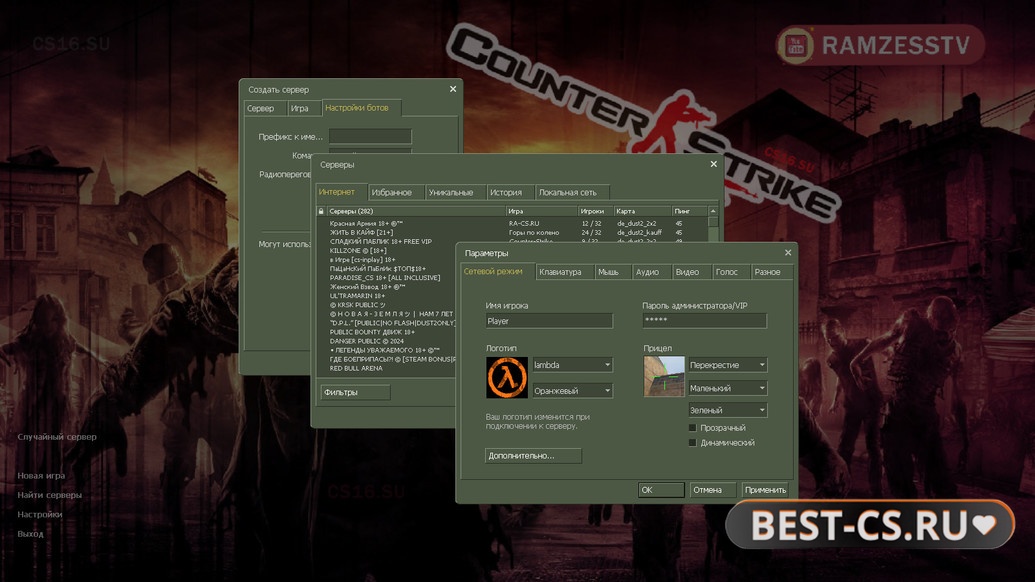Select the Женский Взвод 18+ server
This screenshot has width=1035, height=582.
(x=386, y=287)
